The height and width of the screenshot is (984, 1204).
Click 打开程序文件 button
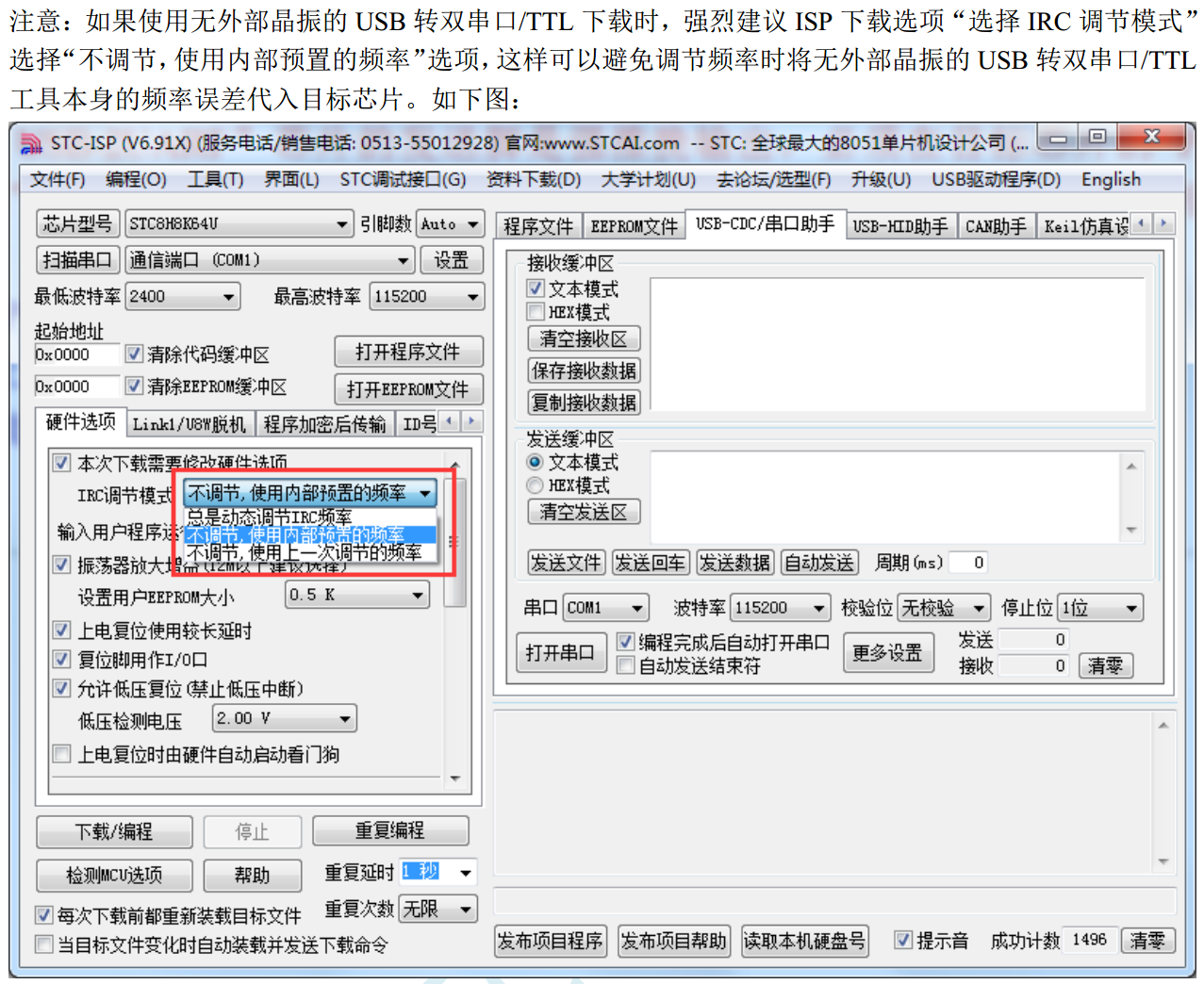click(x=408, y=353)
